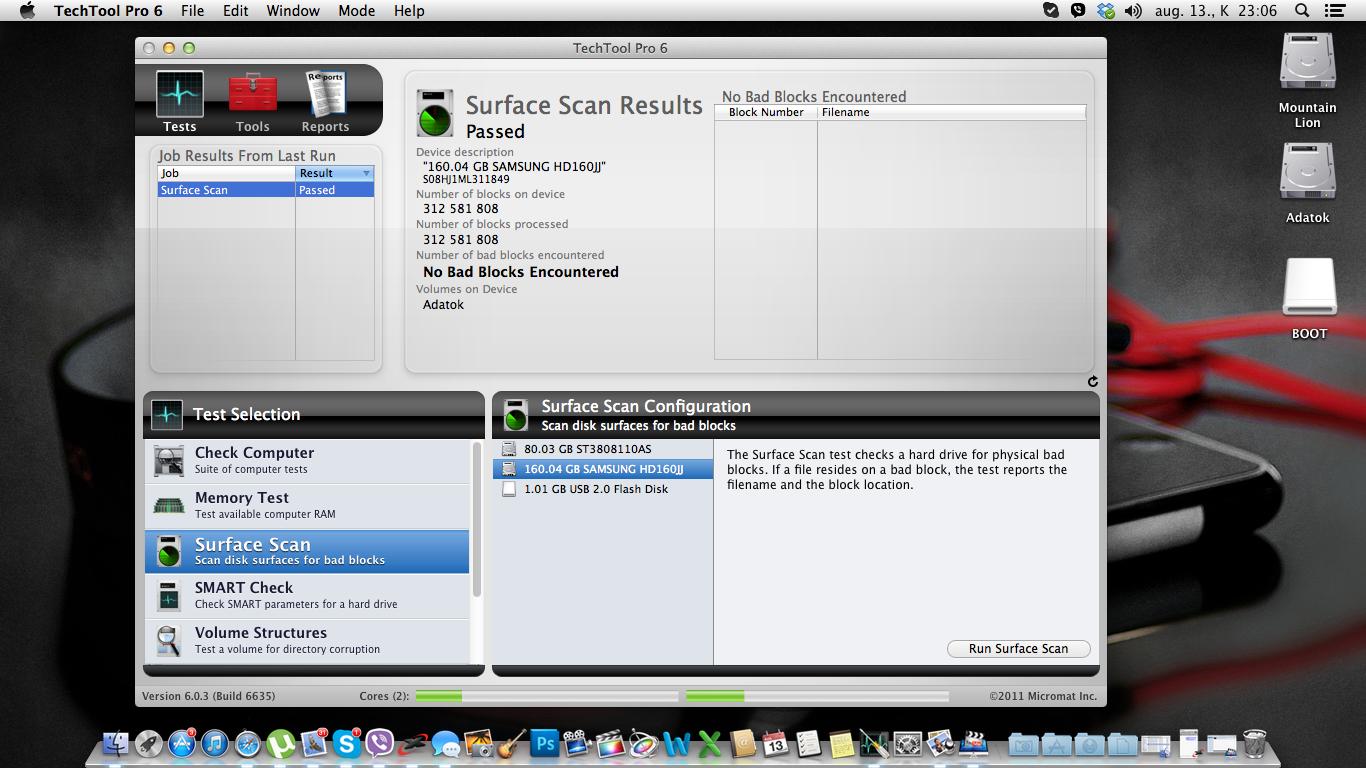Open the Tests section icon
This screenshot has height=768, width=1366.
tap(180, 94)
